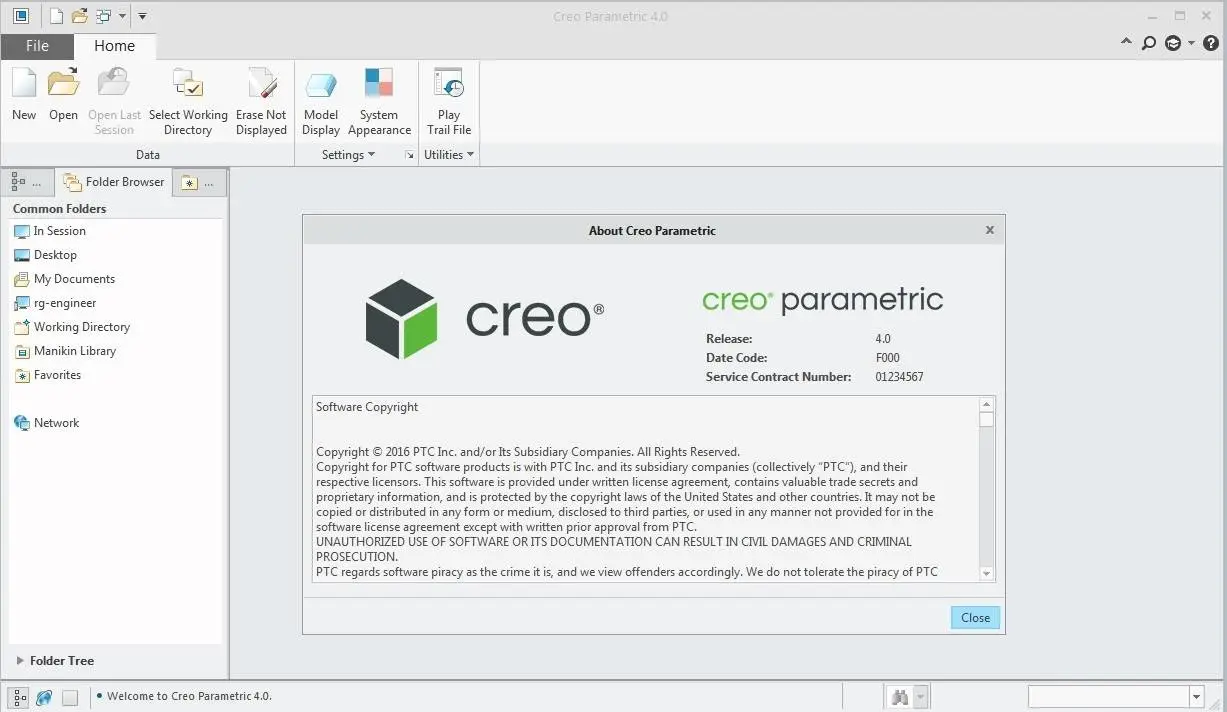Customize the quick access toolbar dropdown

click(142, 16)
